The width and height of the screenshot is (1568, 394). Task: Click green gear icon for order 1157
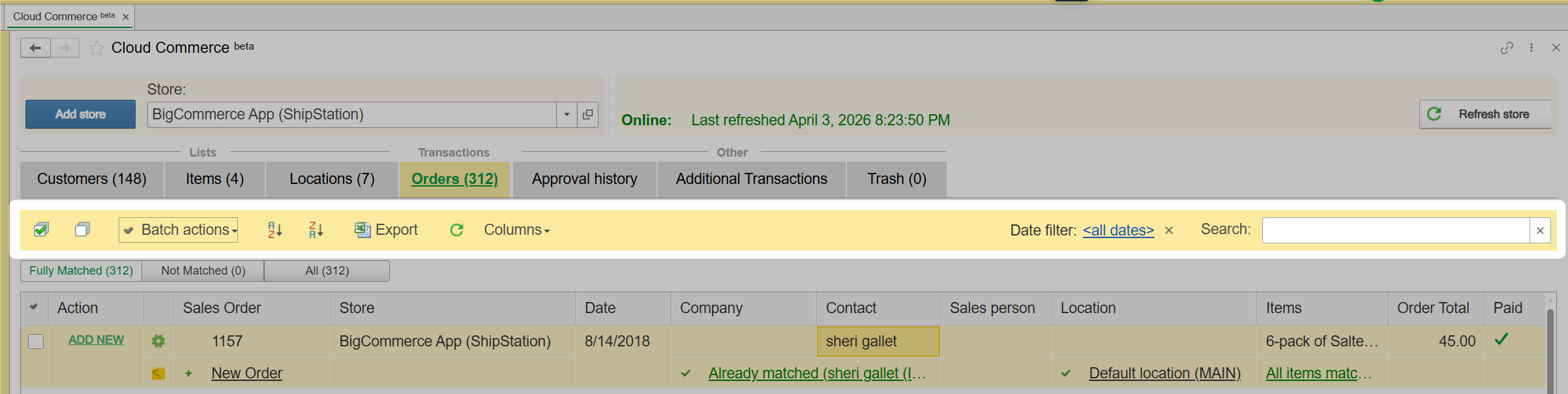click(158, 341)
